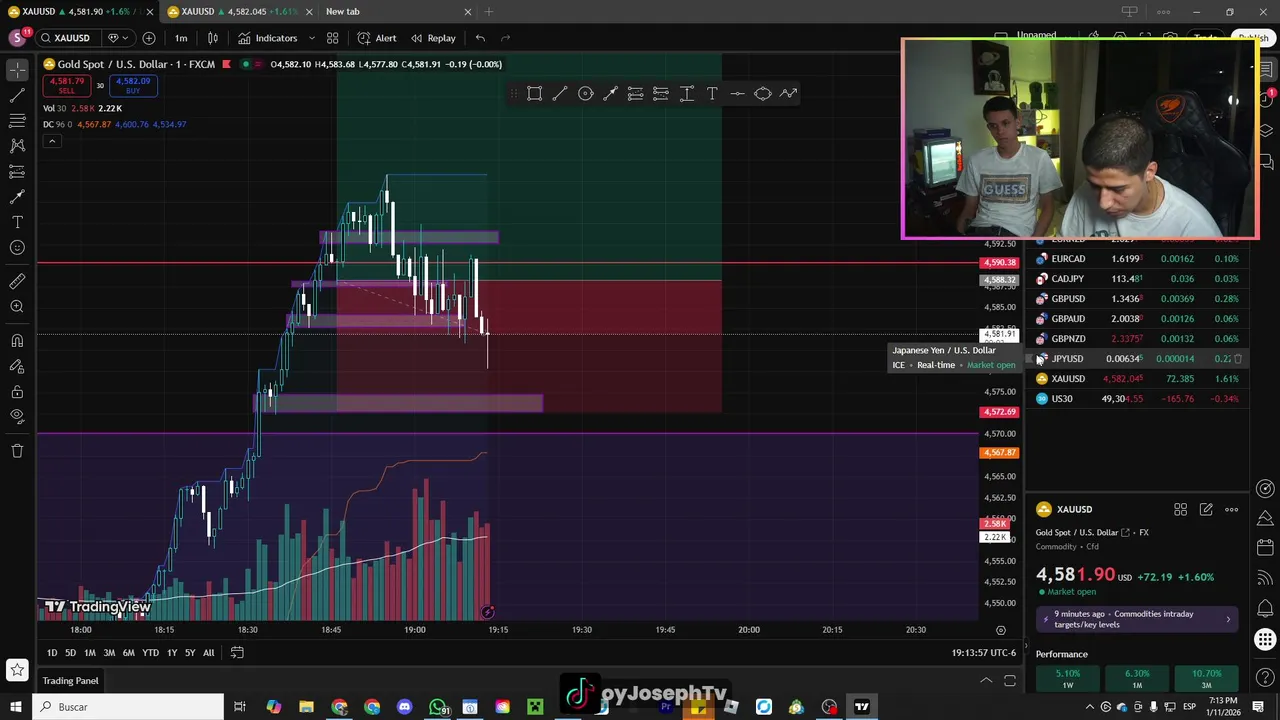The height and width of the screenshot is (720, 1280).
Task: Open XAUUSD details panel more options
Action: click(x=1231, y=510)
